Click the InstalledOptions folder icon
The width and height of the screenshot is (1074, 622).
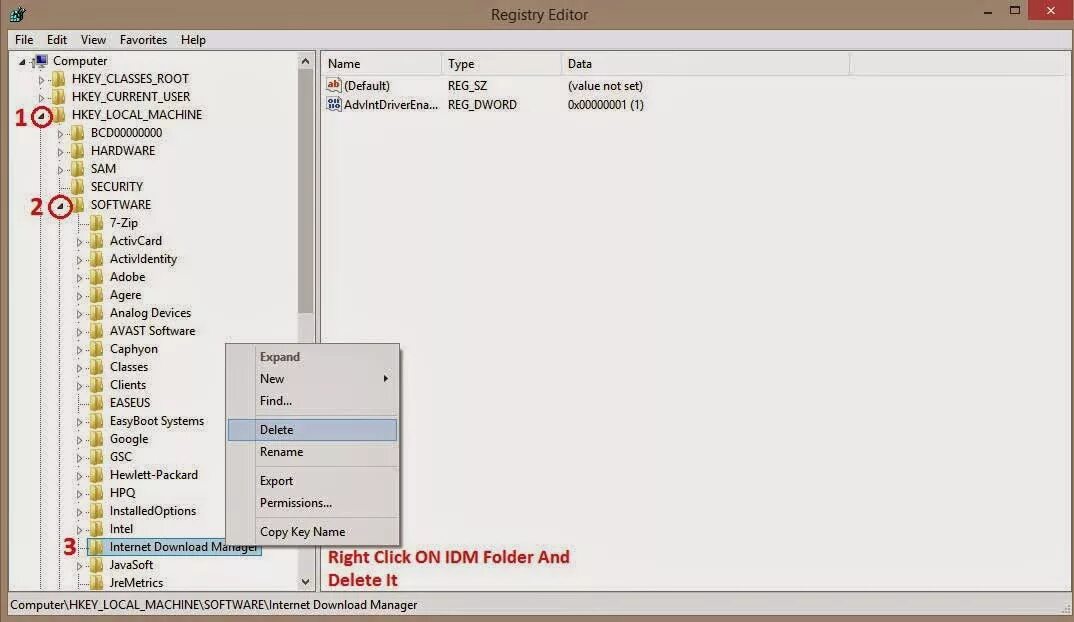point(97,510)
